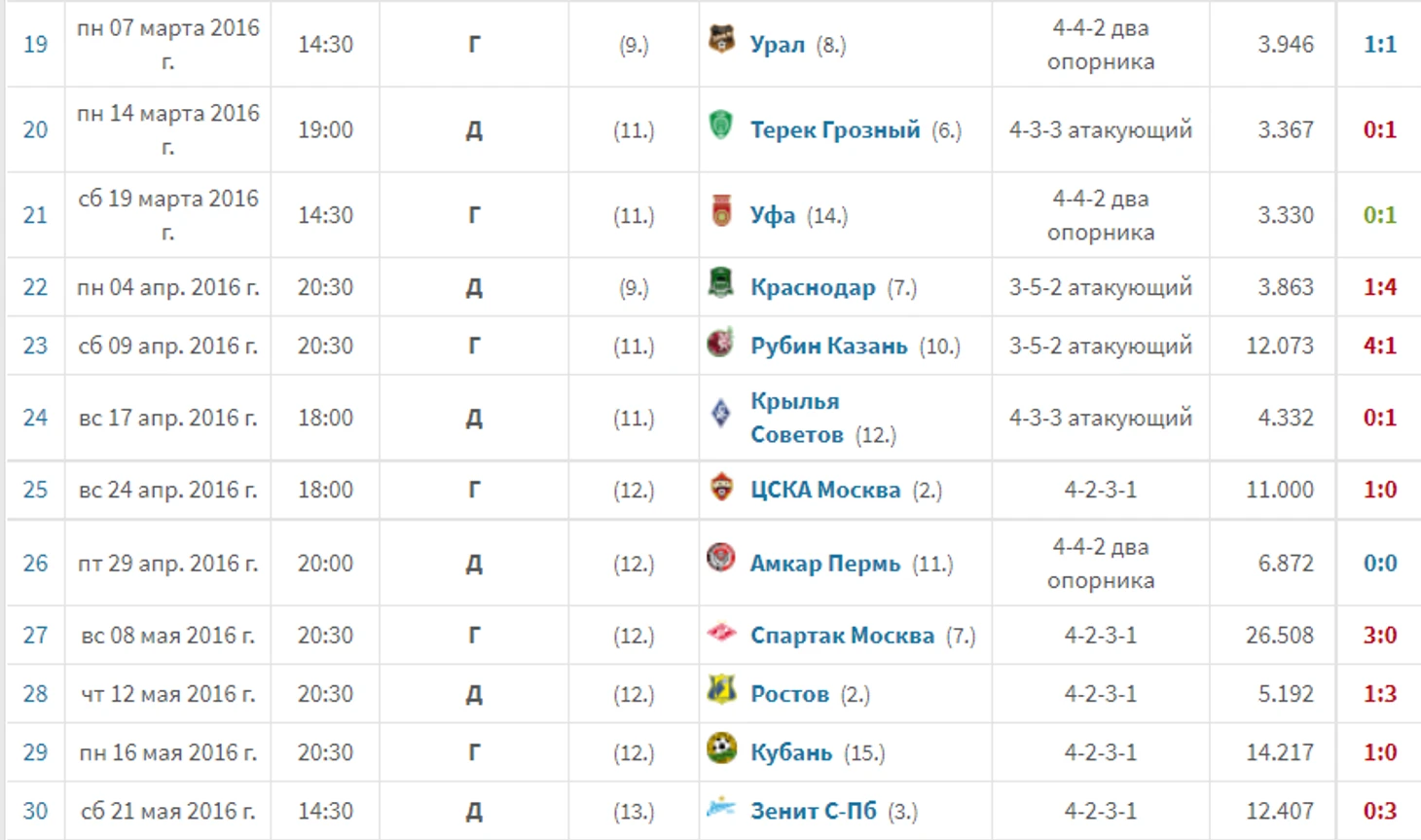The height and width of the screenshot is (840, 1421).
Task: Click matchday number 19
Action: click(35, 44)
